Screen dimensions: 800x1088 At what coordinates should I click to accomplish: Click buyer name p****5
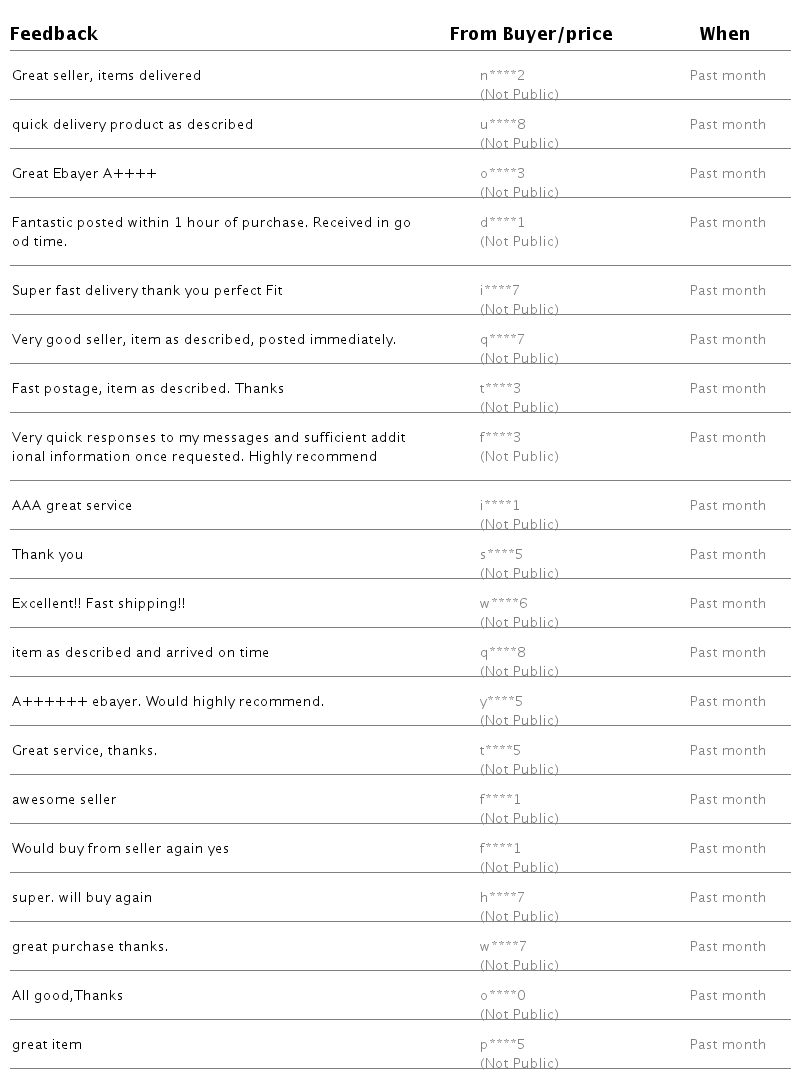pos(502,1044)
